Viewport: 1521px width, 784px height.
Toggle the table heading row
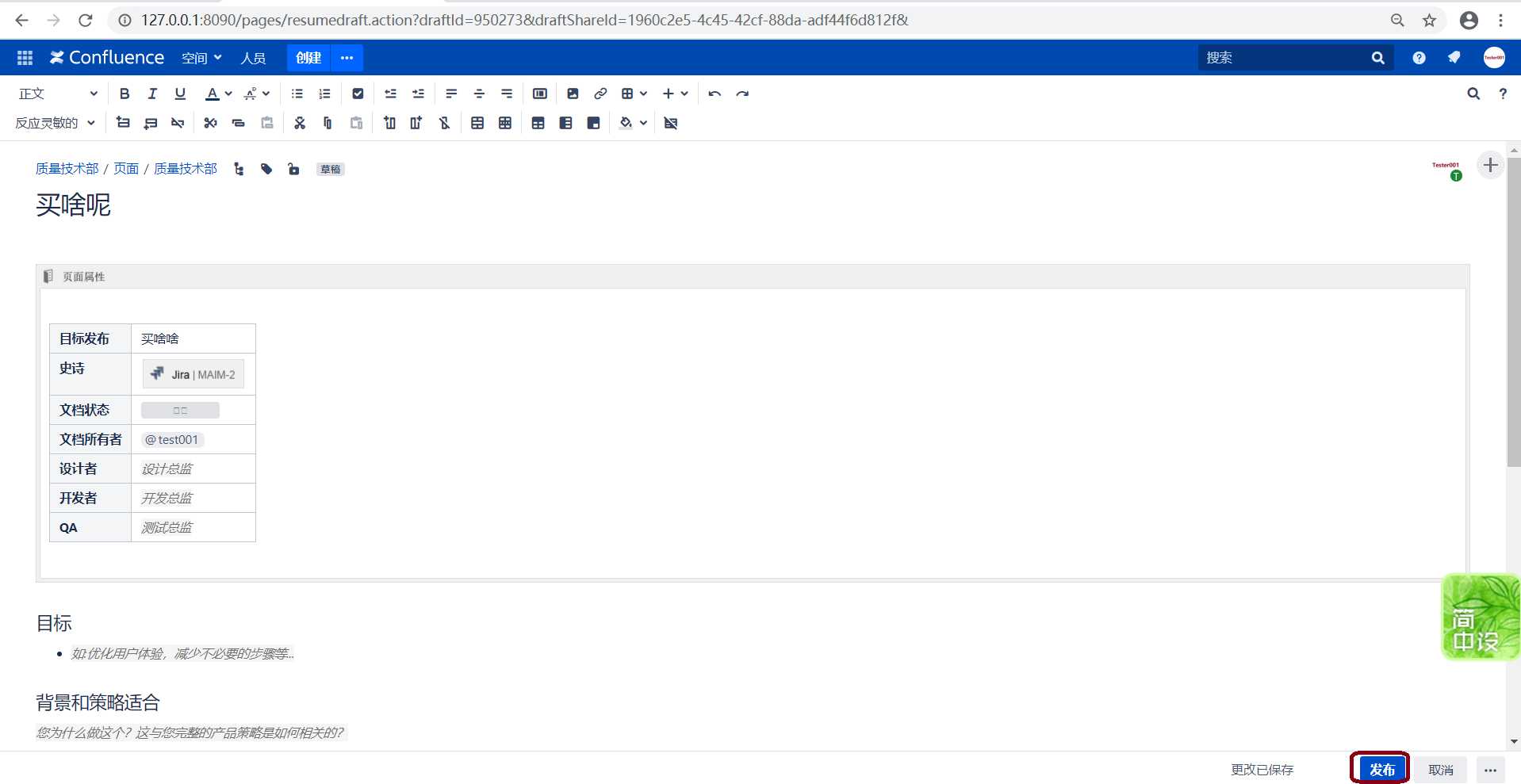[x=538, y=123]
